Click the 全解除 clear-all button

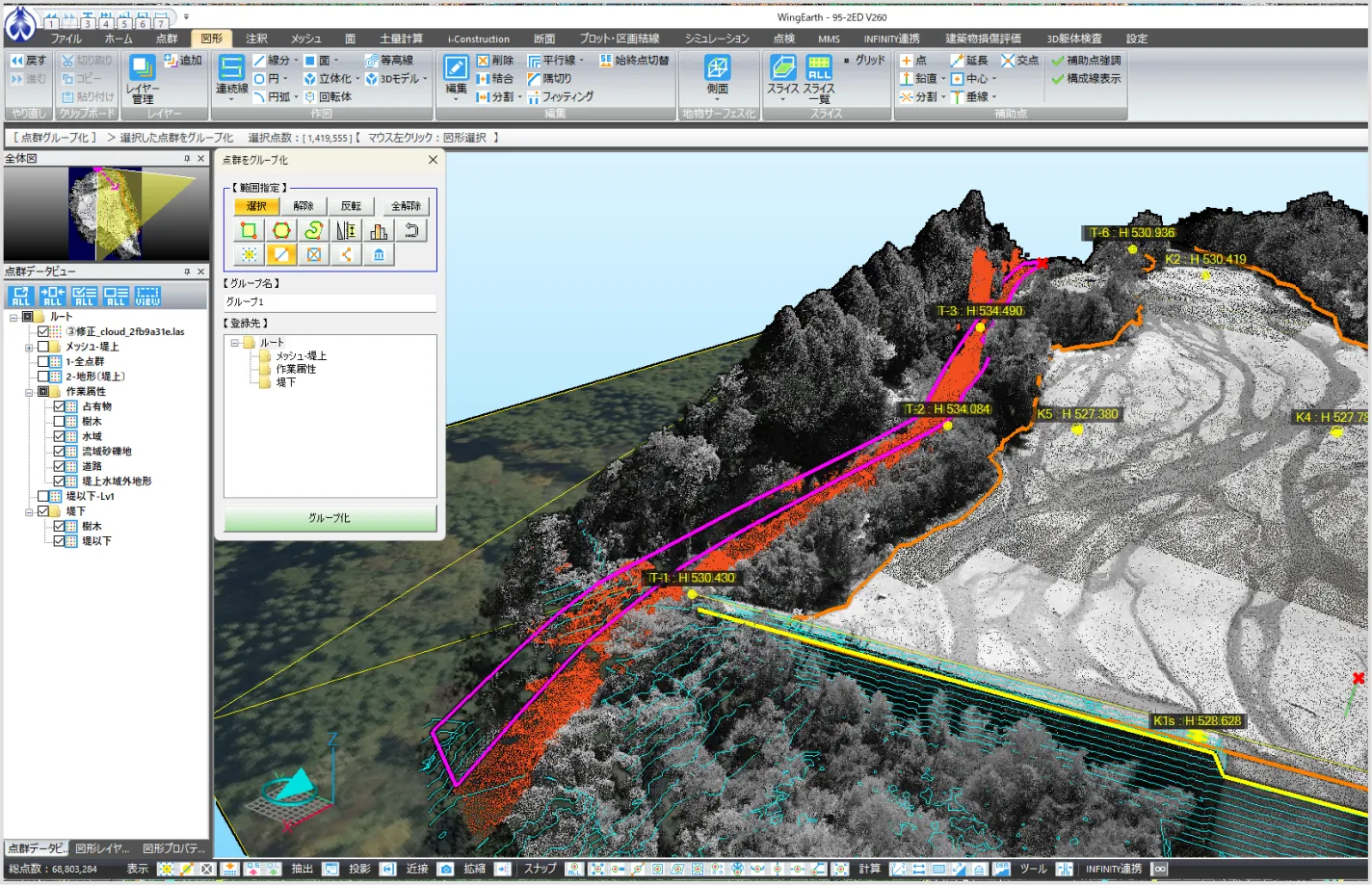406,206
